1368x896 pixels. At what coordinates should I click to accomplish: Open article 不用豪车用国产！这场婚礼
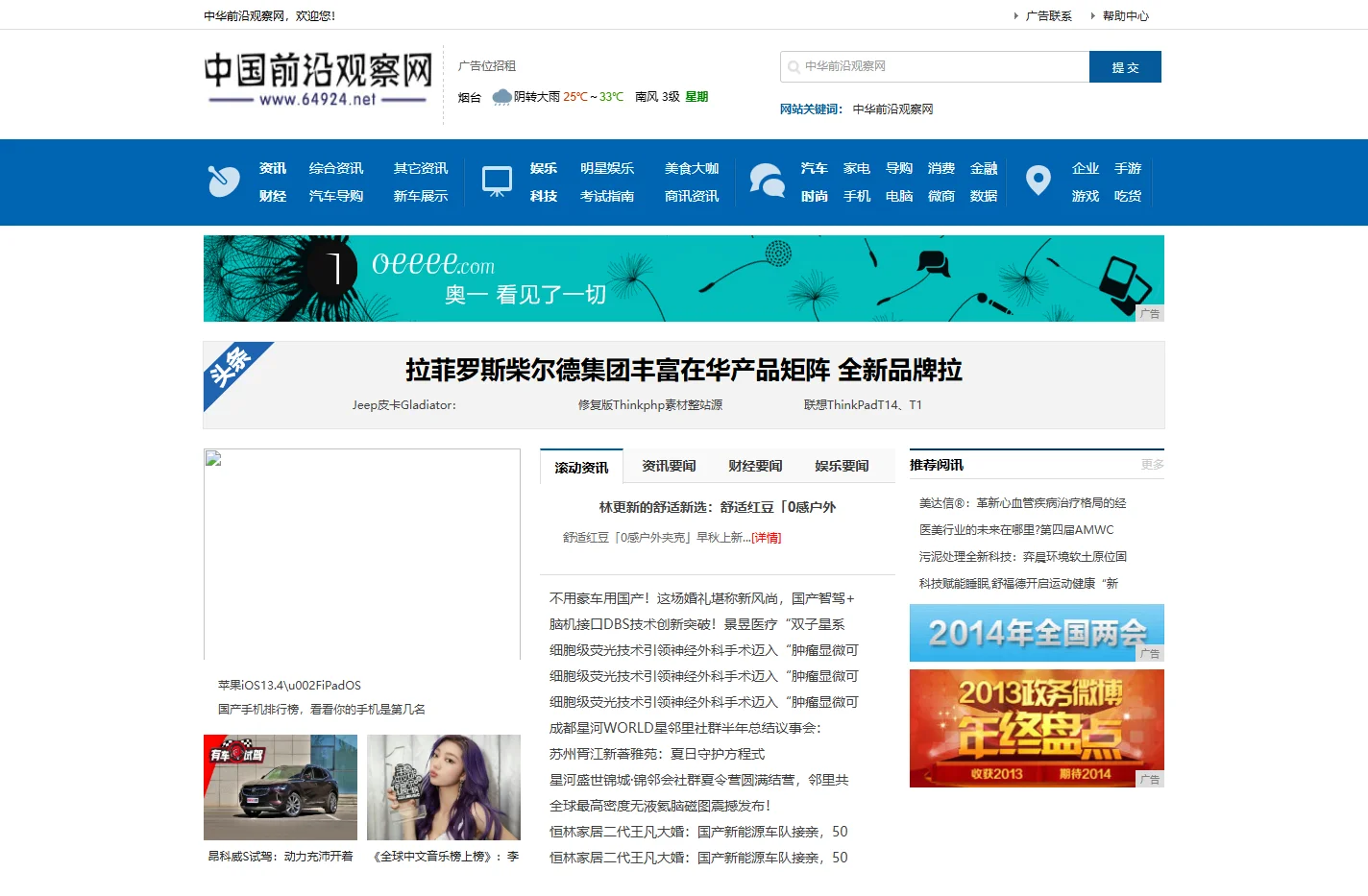click(x=702, y=598)
